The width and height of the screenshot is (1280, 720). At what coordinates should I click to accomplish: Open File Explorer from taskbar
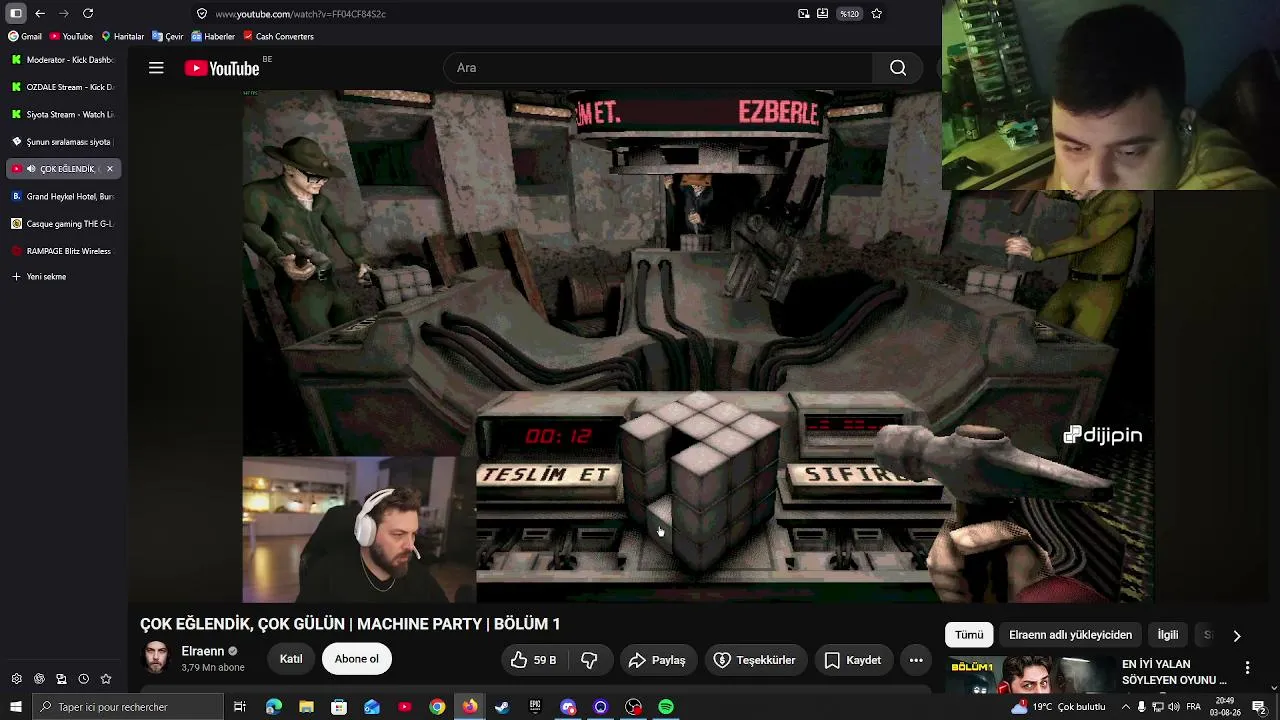306,707
